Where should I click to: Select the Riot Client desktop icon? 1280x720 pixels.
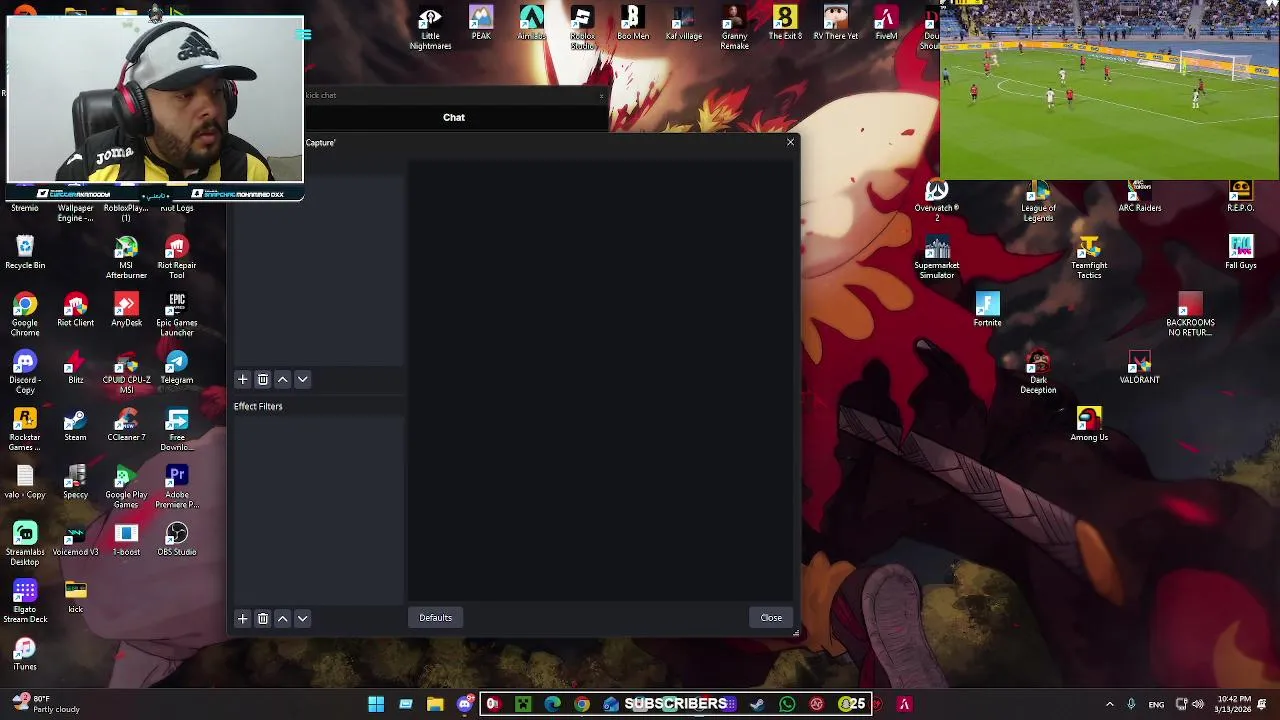75,309
